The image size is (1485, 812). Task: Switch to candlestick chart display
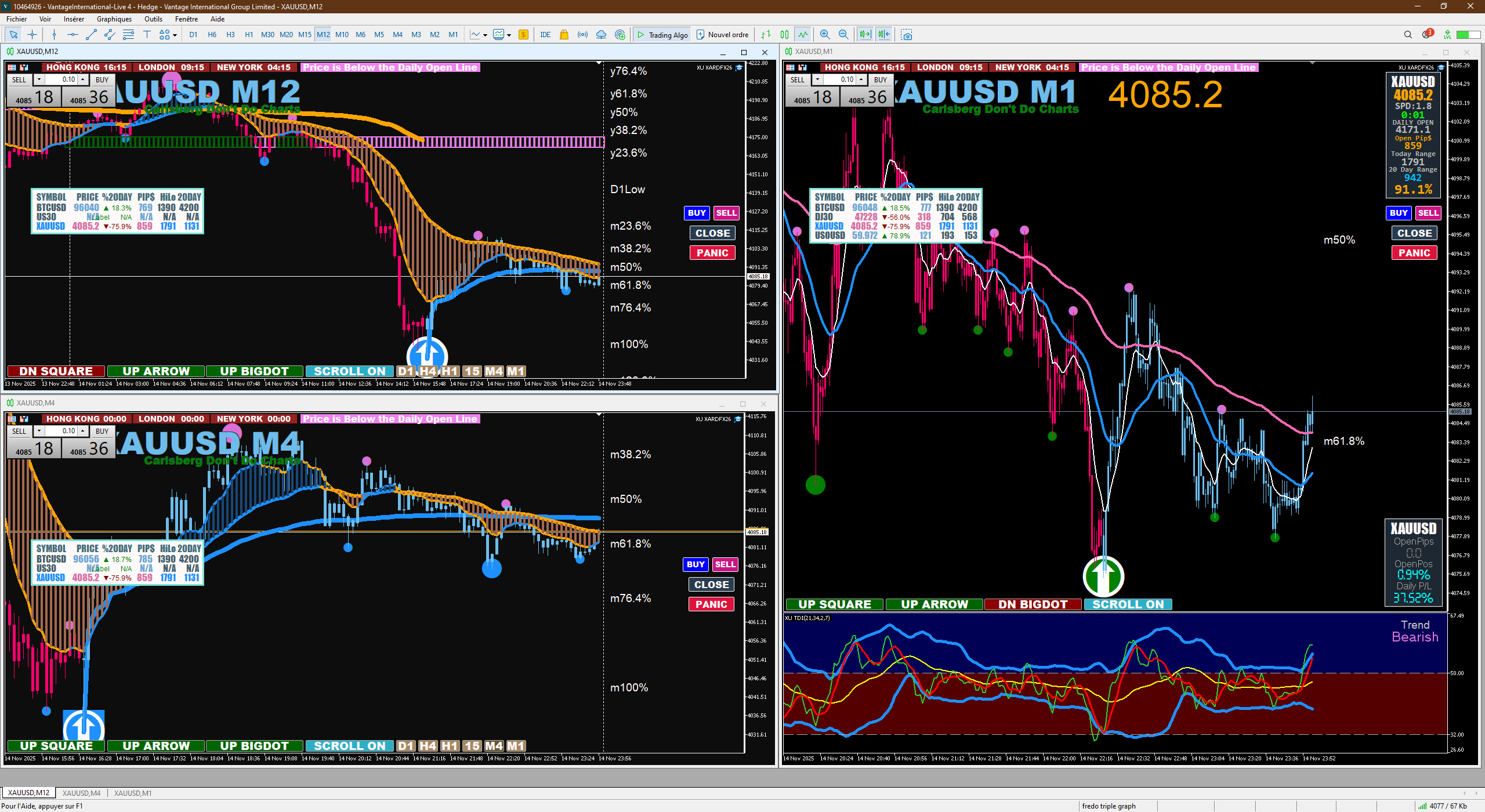(x=784, y=35)
